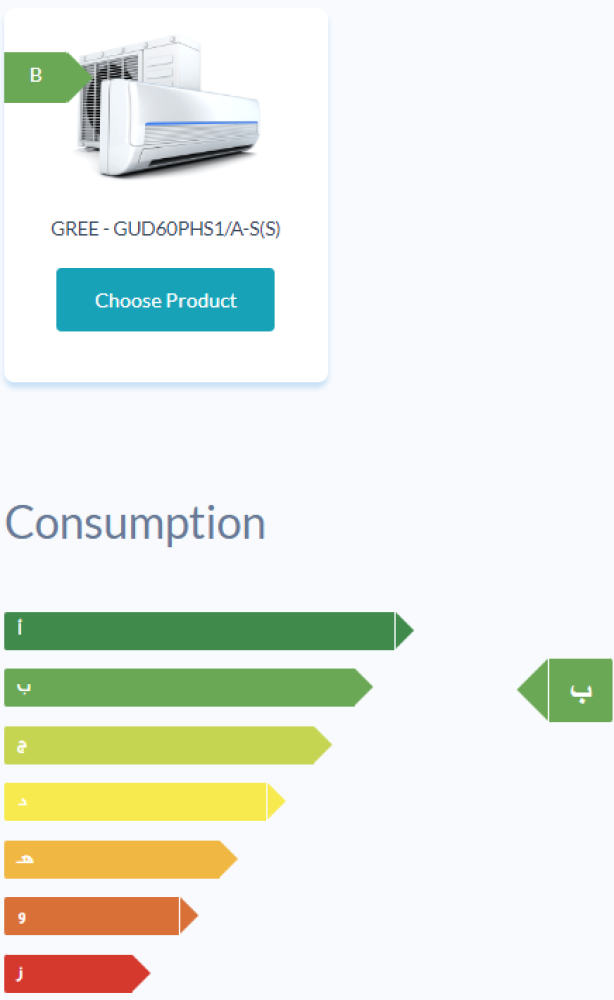614x1000 pixels.
Task: Choose the yellow د consumption bar
Action: pyautogui.click(x=135, y=802)
